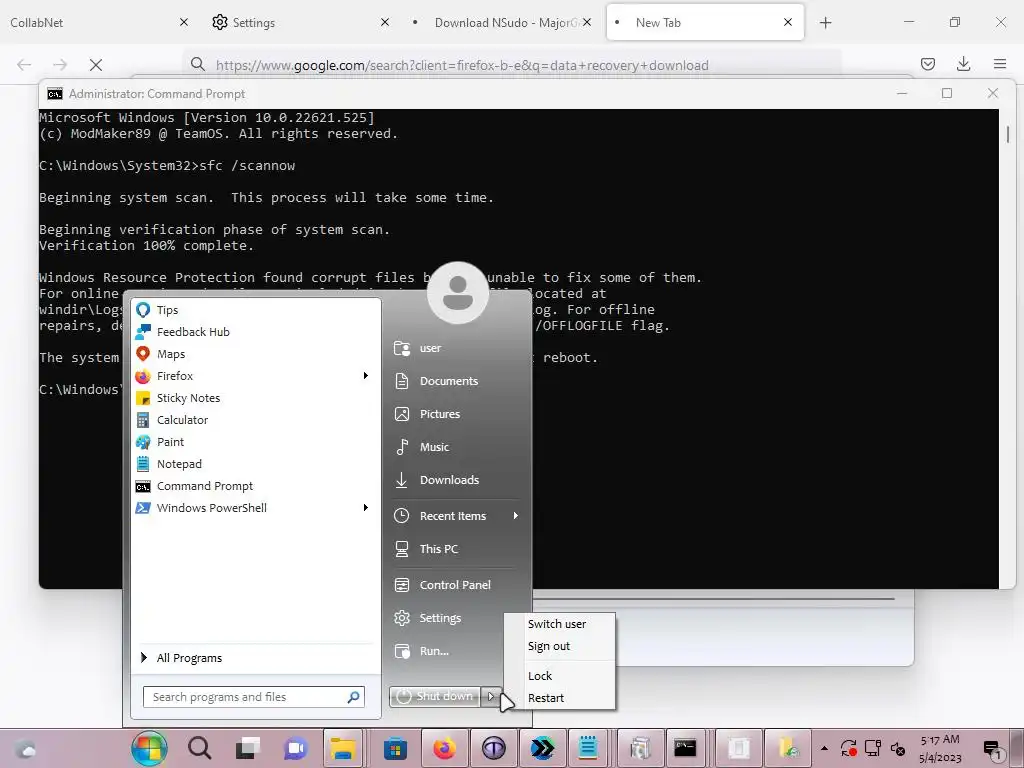Screen dimensions: 1024x768
Task: Open Task View on the taskbar
Action: 248,748
